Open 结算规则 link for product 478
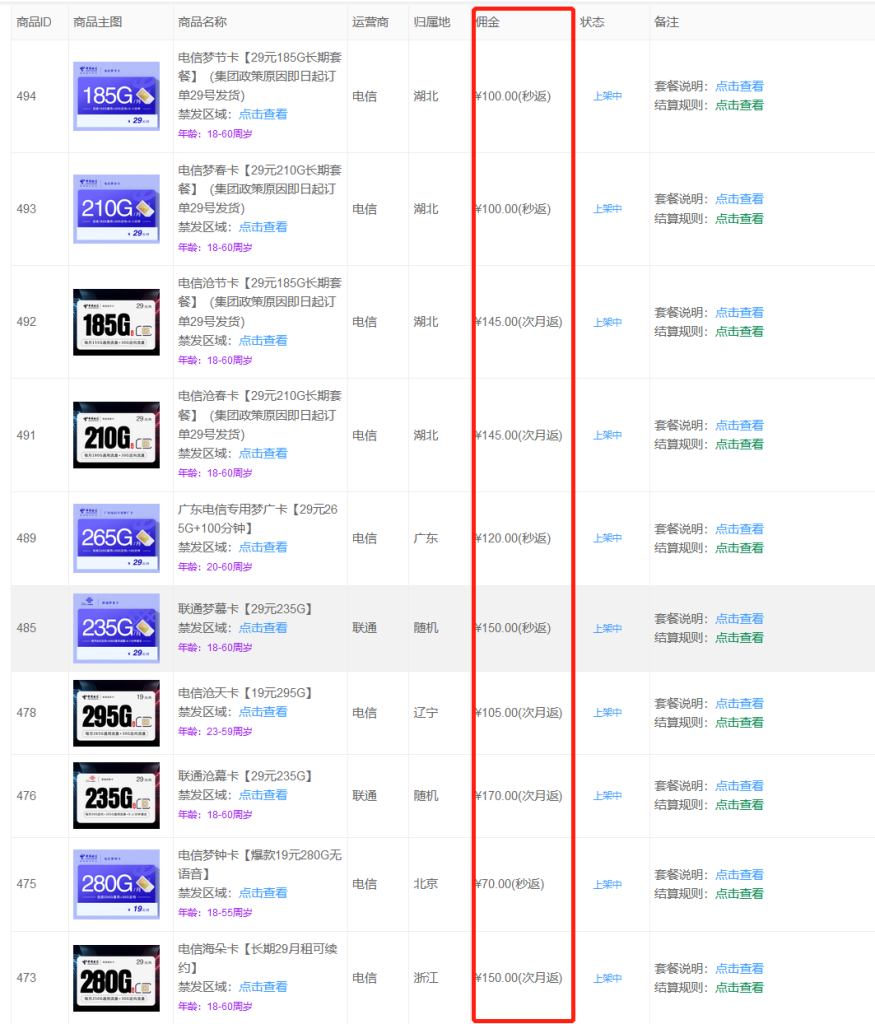The height and width of the screenshot is (1024, 875). [x=739, y=723]
